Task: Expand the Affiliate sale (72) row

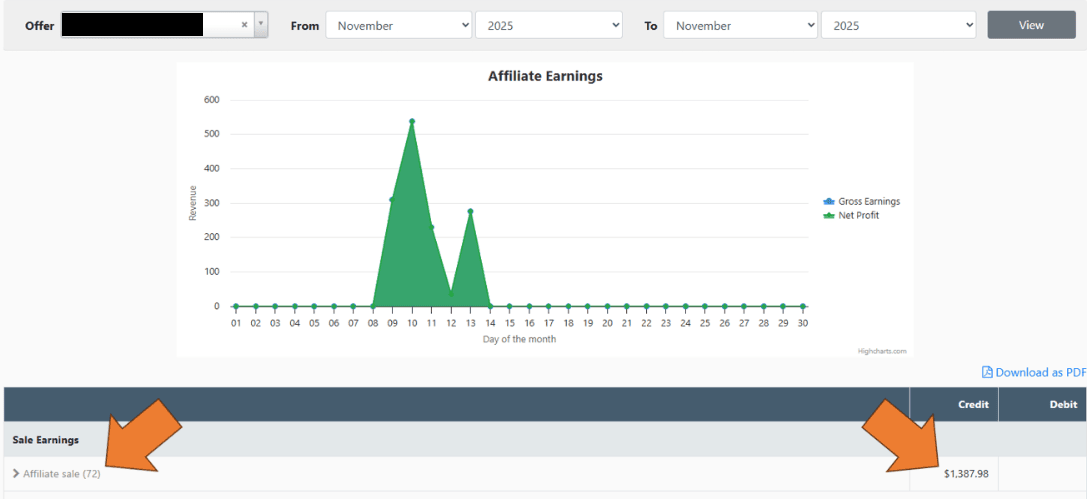Action: point(56,473)
